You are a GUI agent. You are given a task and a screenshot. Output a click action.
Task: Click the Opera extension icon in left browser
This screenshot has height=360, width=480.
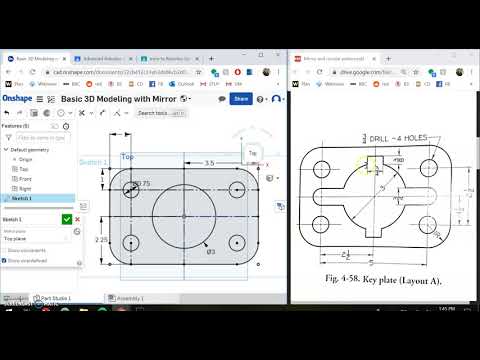coord(238,72)
